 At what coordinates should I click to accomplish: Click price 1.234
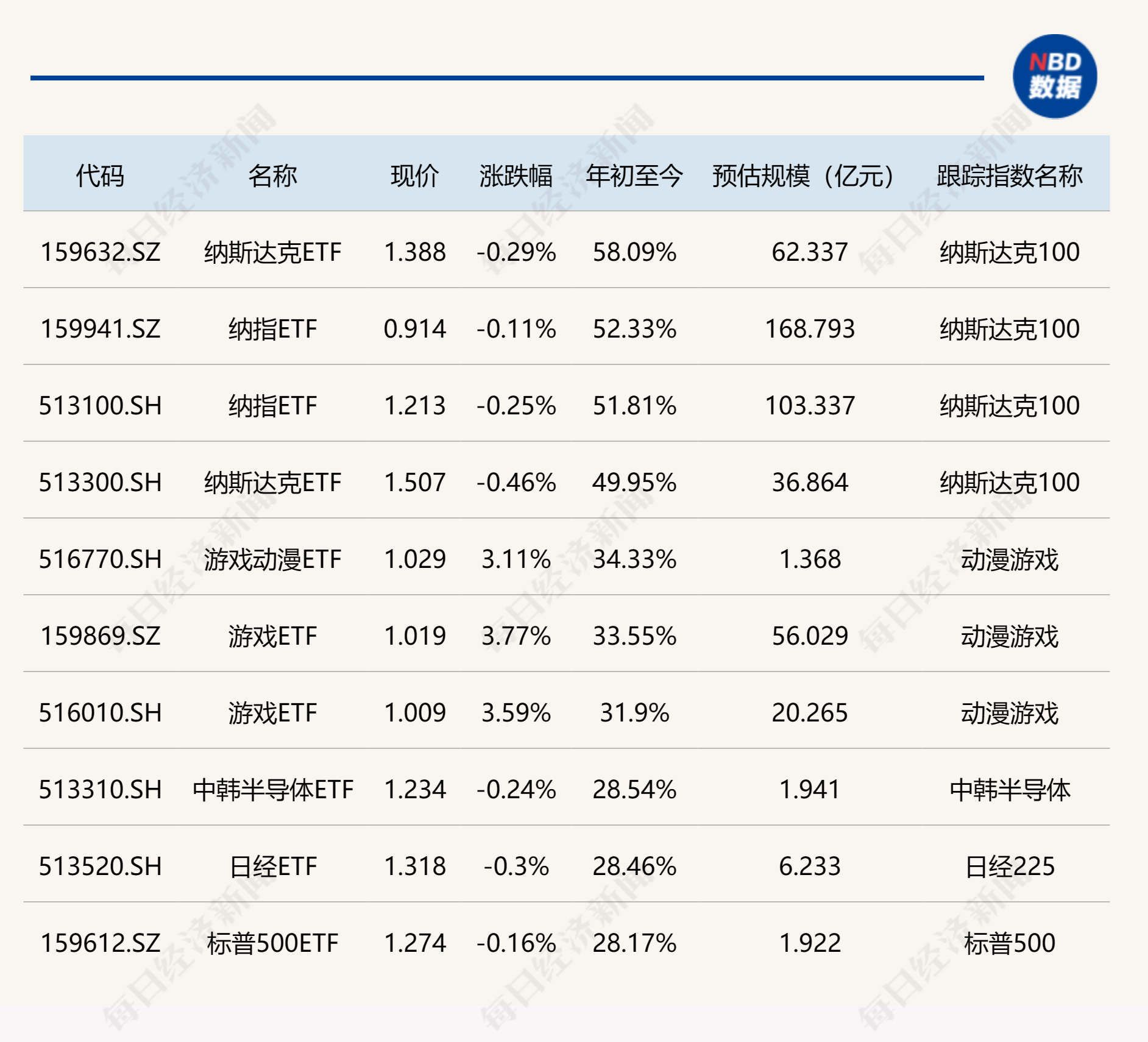[415, 790]
